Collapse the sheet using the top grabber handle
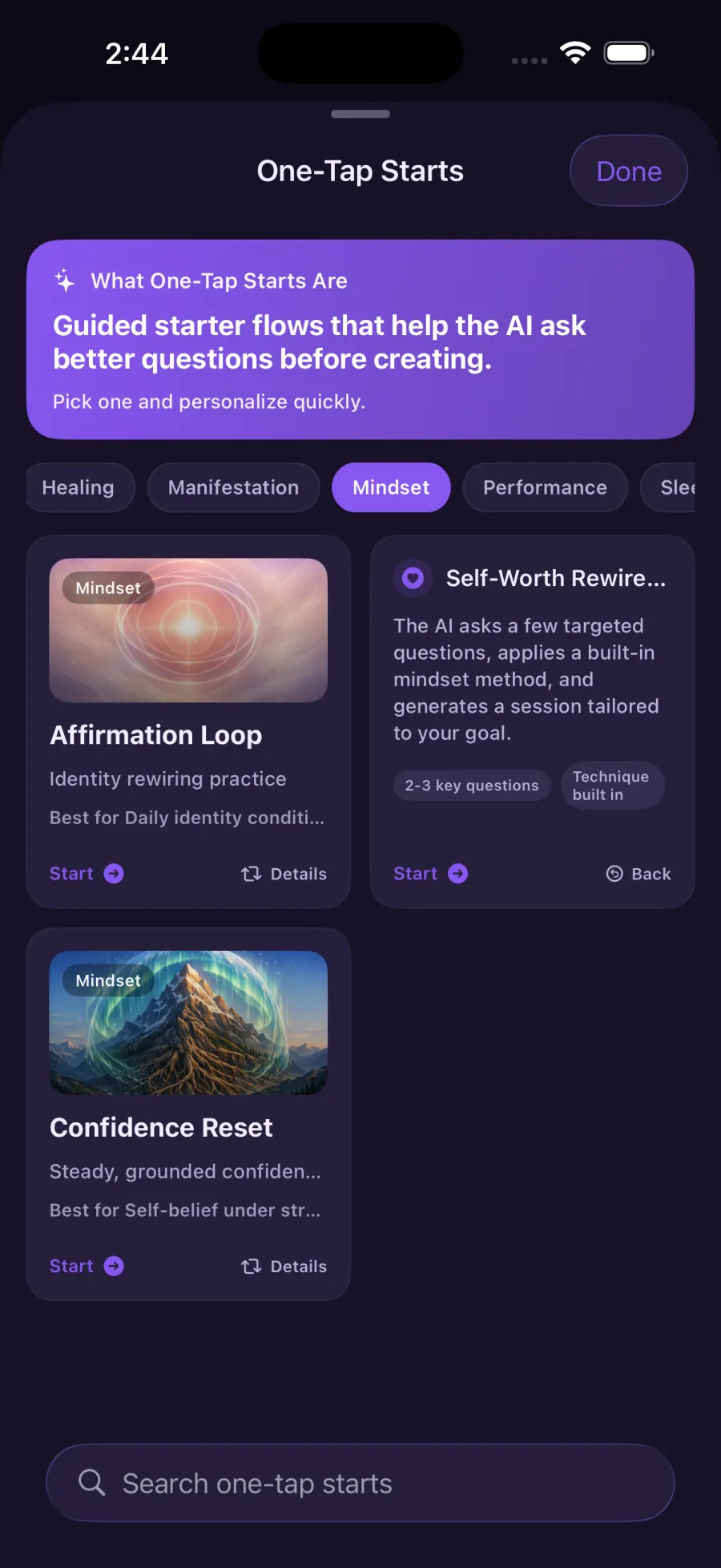Image resolution: width=721 pixels, height=1568 pixels. click(360, 115)
